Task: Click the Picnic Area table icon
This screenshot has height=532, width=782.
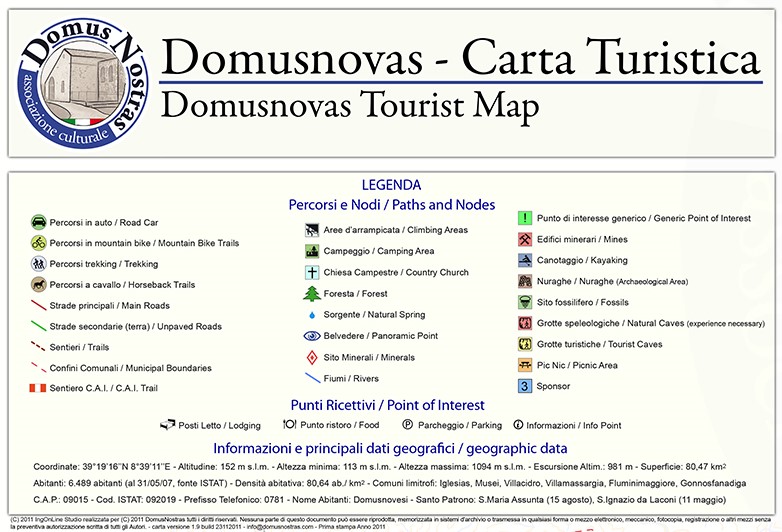Action: (525, 365)
